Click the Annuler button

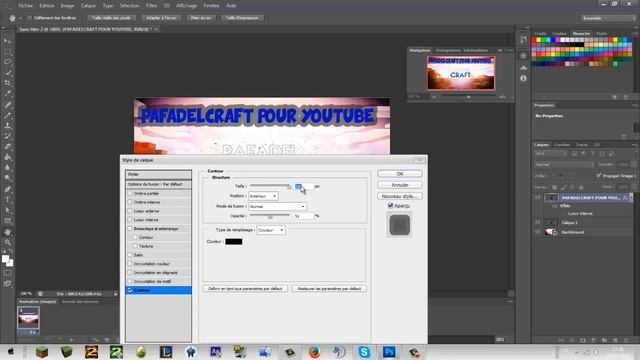pyautogui.click(x=400, y=185)
